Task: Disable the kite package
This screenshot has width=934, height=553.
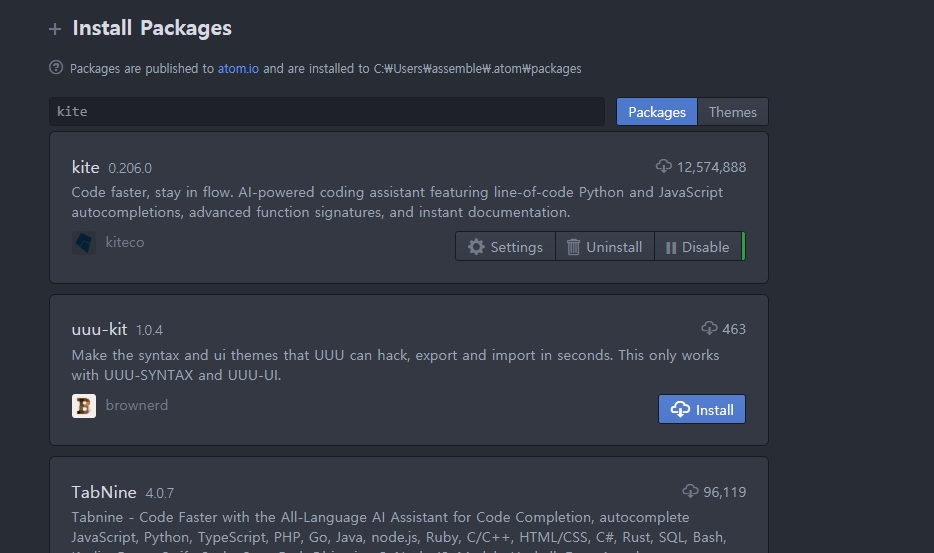Action: 697,247
